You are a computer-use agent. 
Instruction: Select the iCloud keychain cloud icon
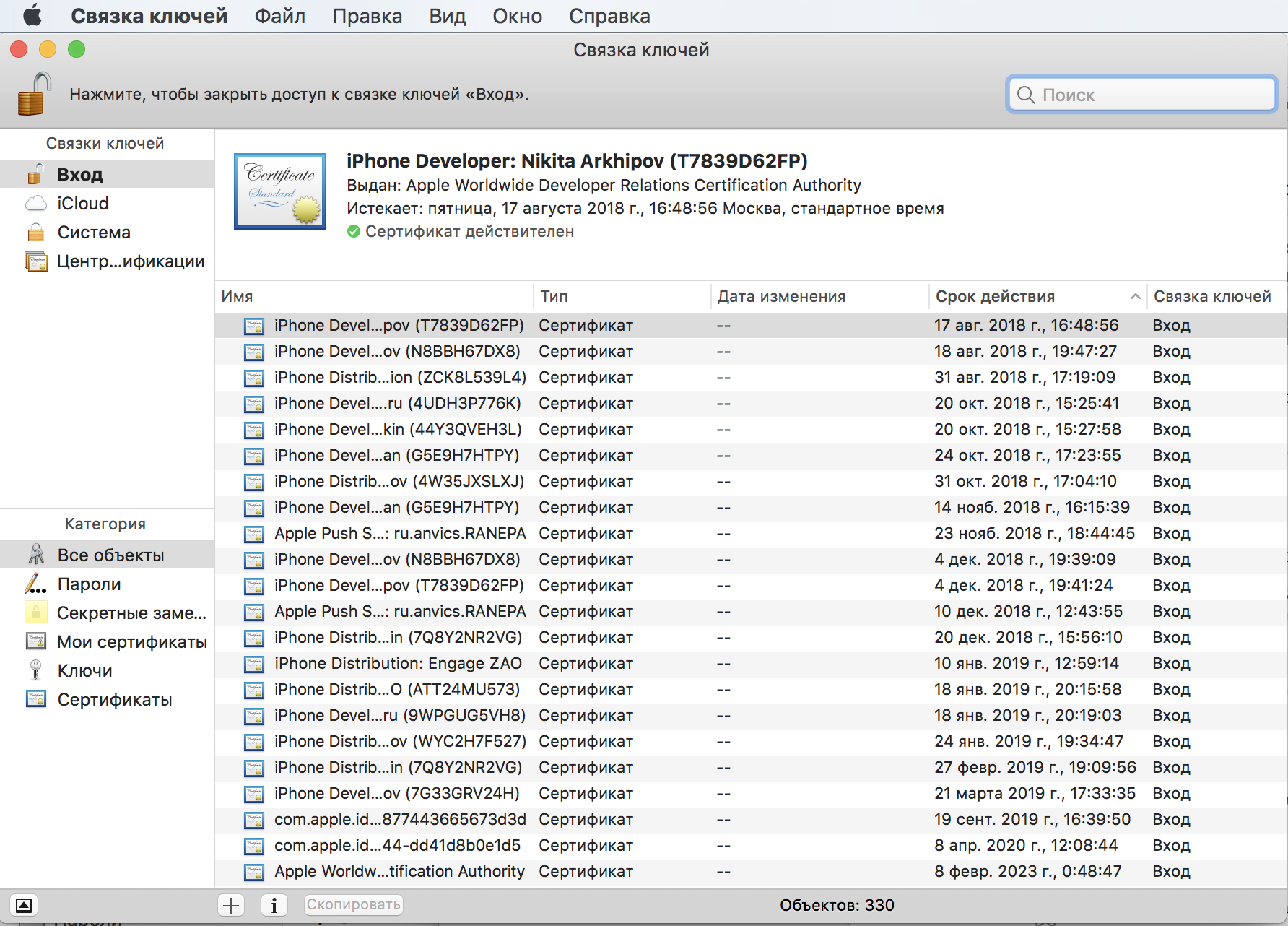(x=35, y=204)
